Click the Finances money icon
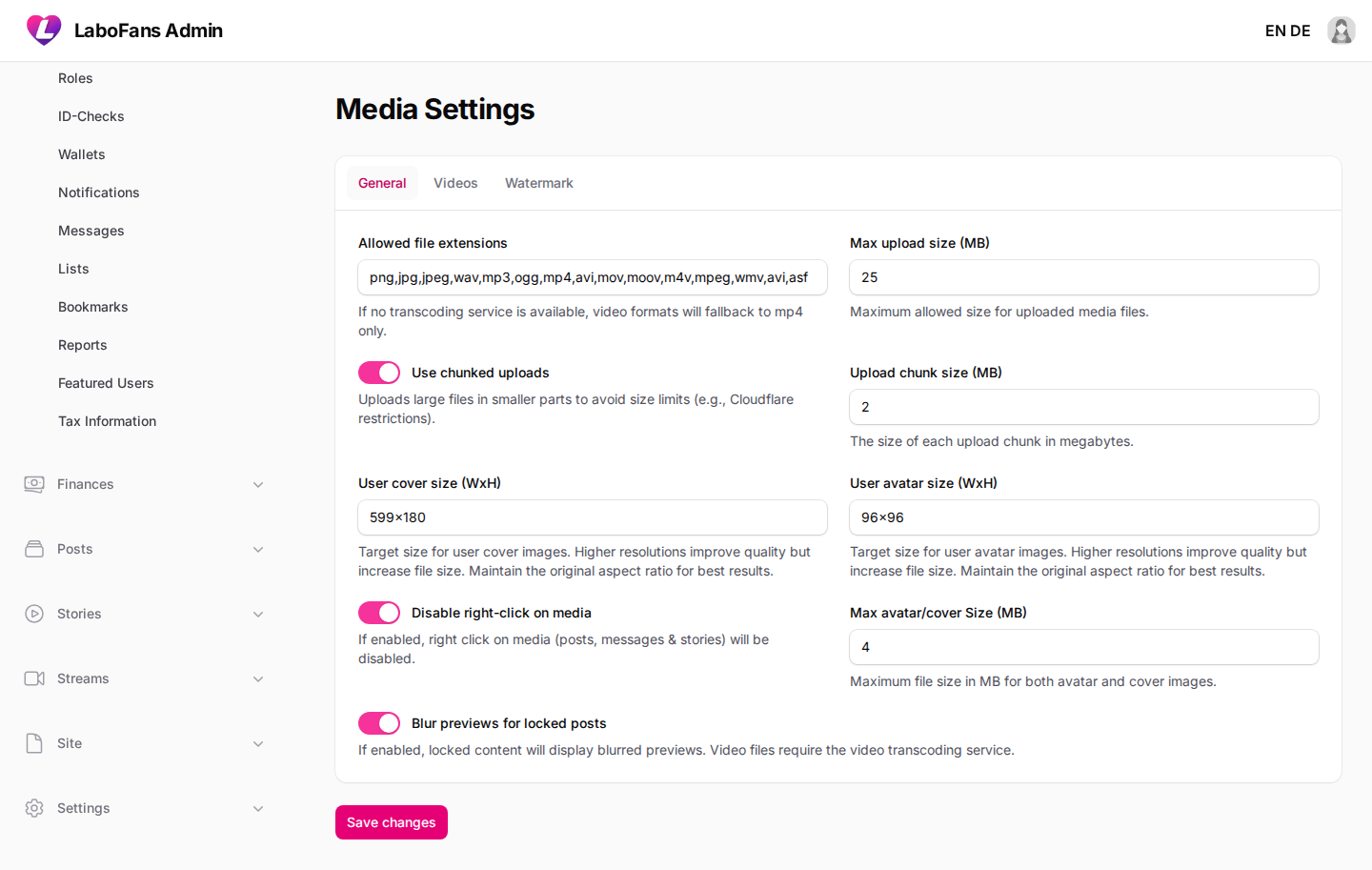This screenshot has height=870, width=1372. (x=34, y=484)
